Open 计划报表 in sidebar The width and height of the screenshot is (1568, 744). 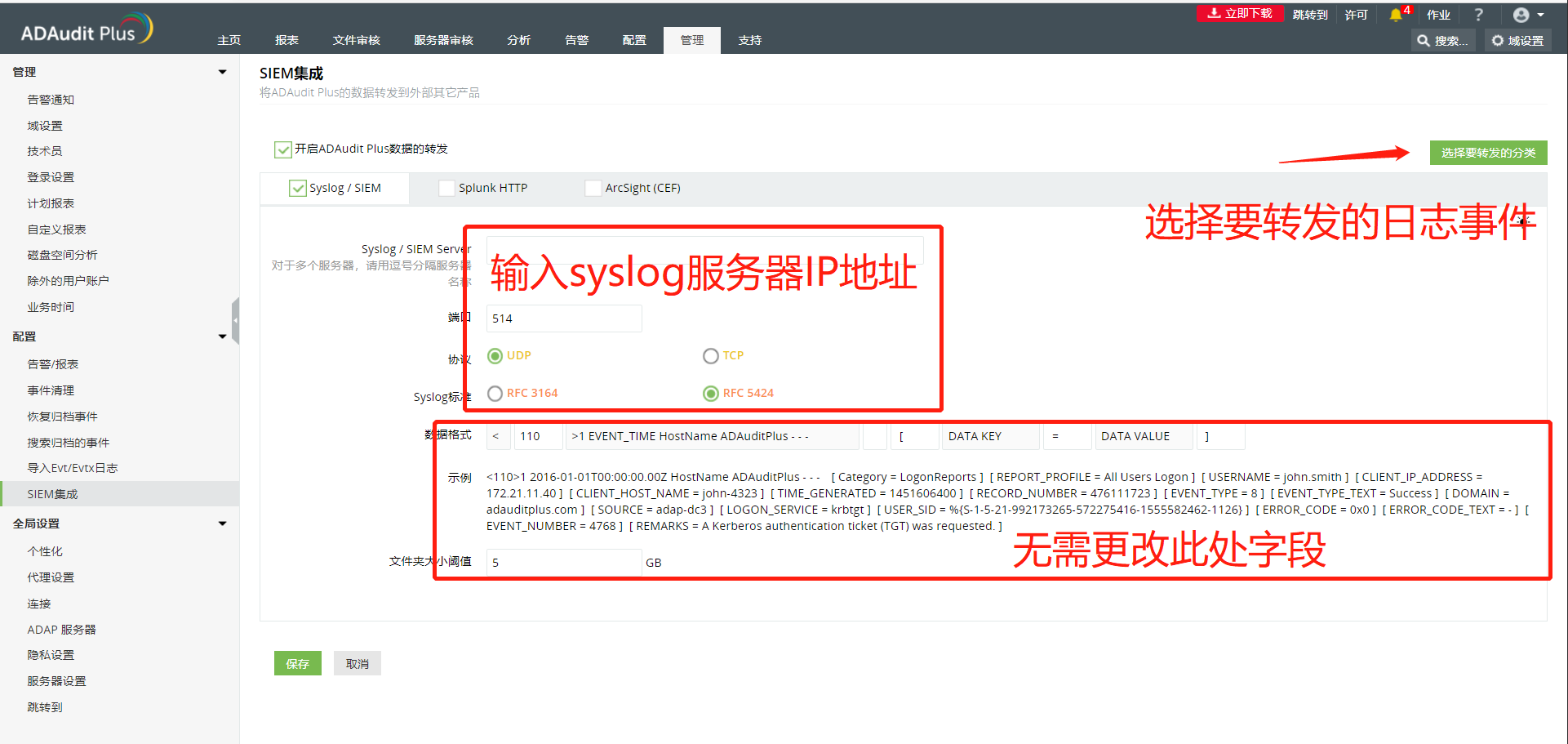pyautogui.click(x=51, y=203)
